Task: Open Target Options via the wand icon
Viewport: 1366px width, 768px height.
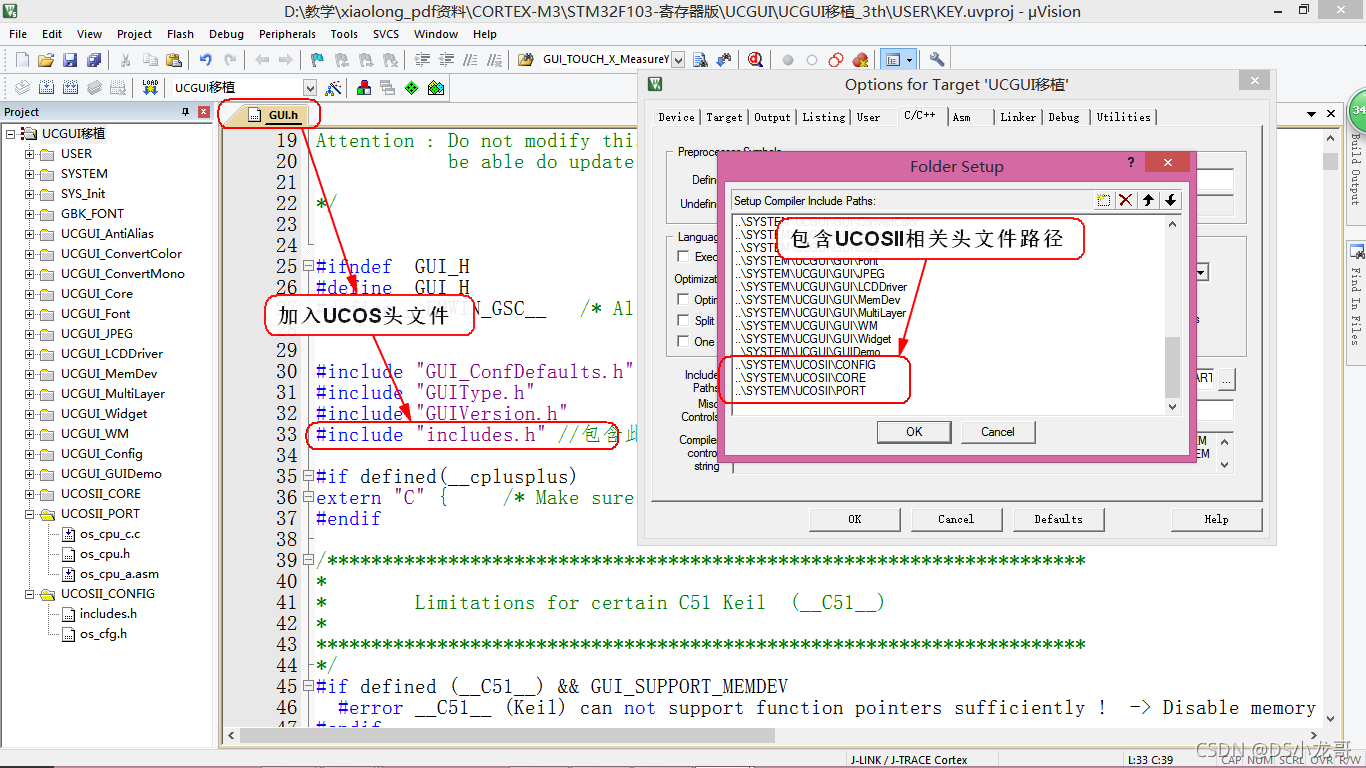Action: pos(334,87)
